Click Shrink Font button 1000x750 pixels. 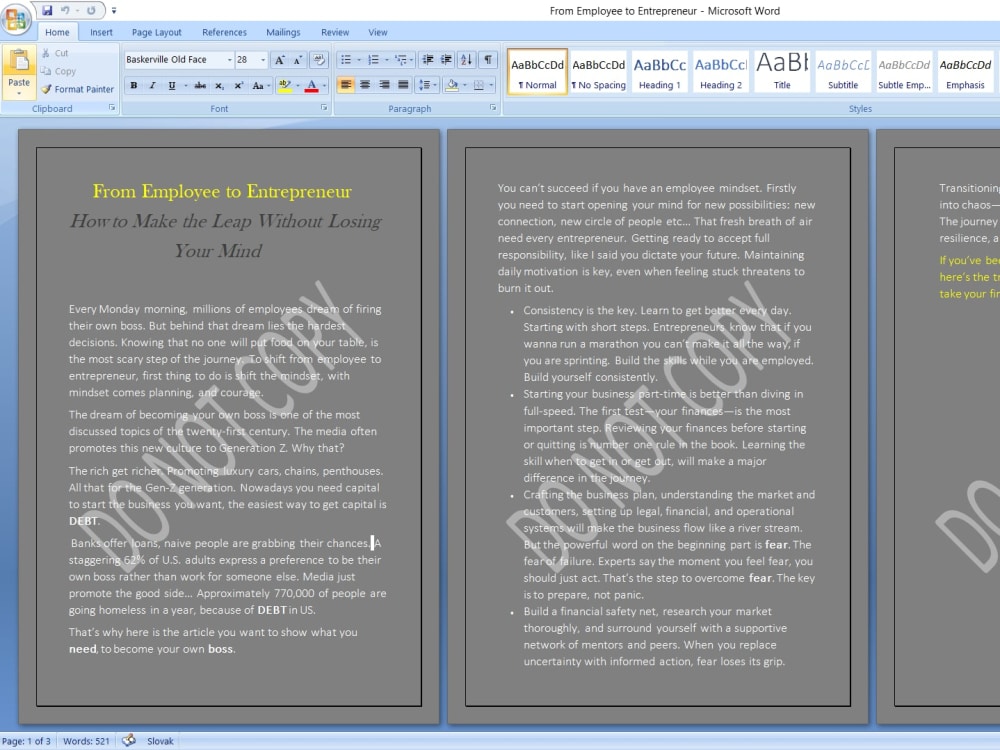tap(297, 60)
